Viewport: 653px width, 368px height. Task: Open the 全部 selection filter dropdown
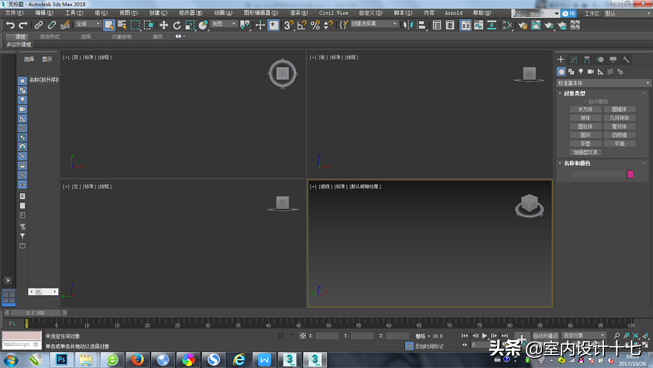88,24
